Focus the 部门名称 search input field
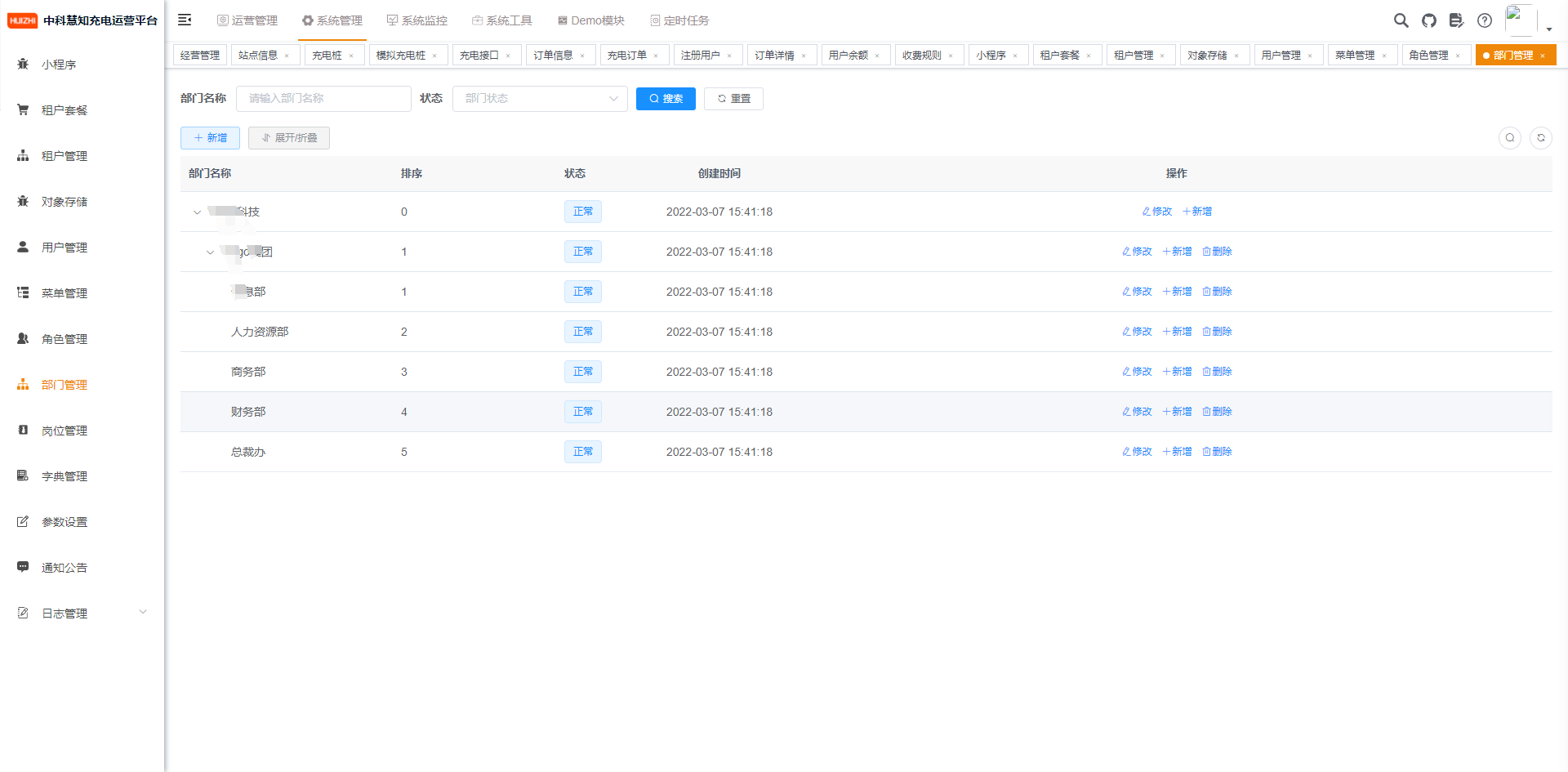1568x772 pixels. click(x=323, y=98)
